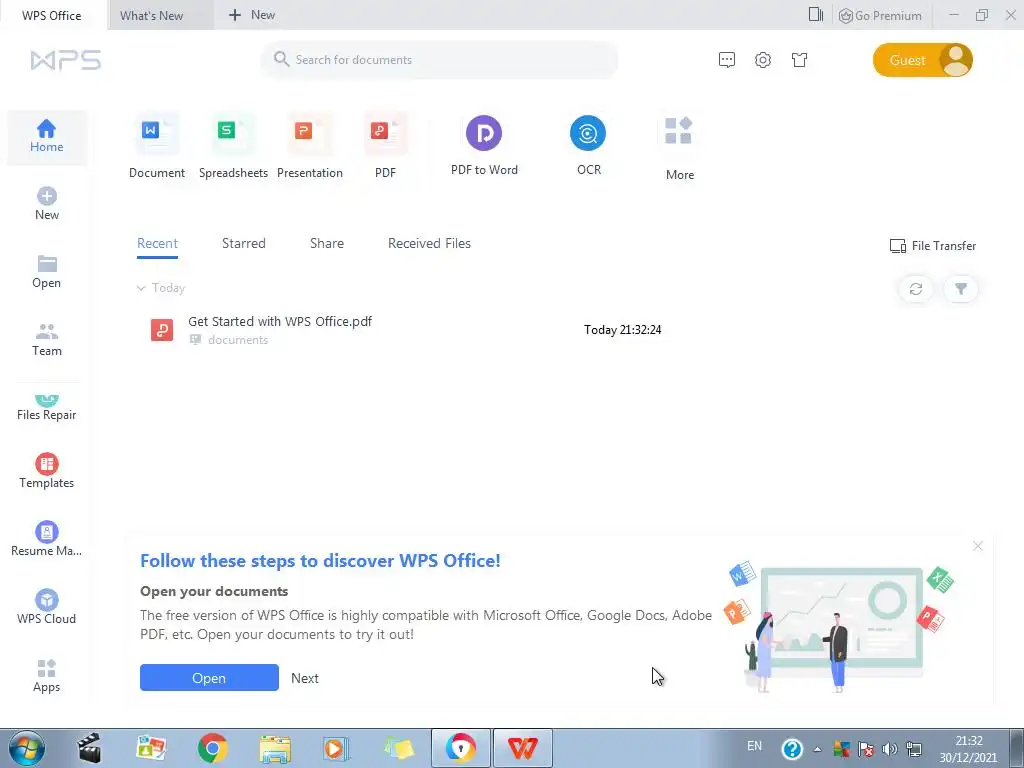
Task: Create a new Document
Action: [157, 148]
